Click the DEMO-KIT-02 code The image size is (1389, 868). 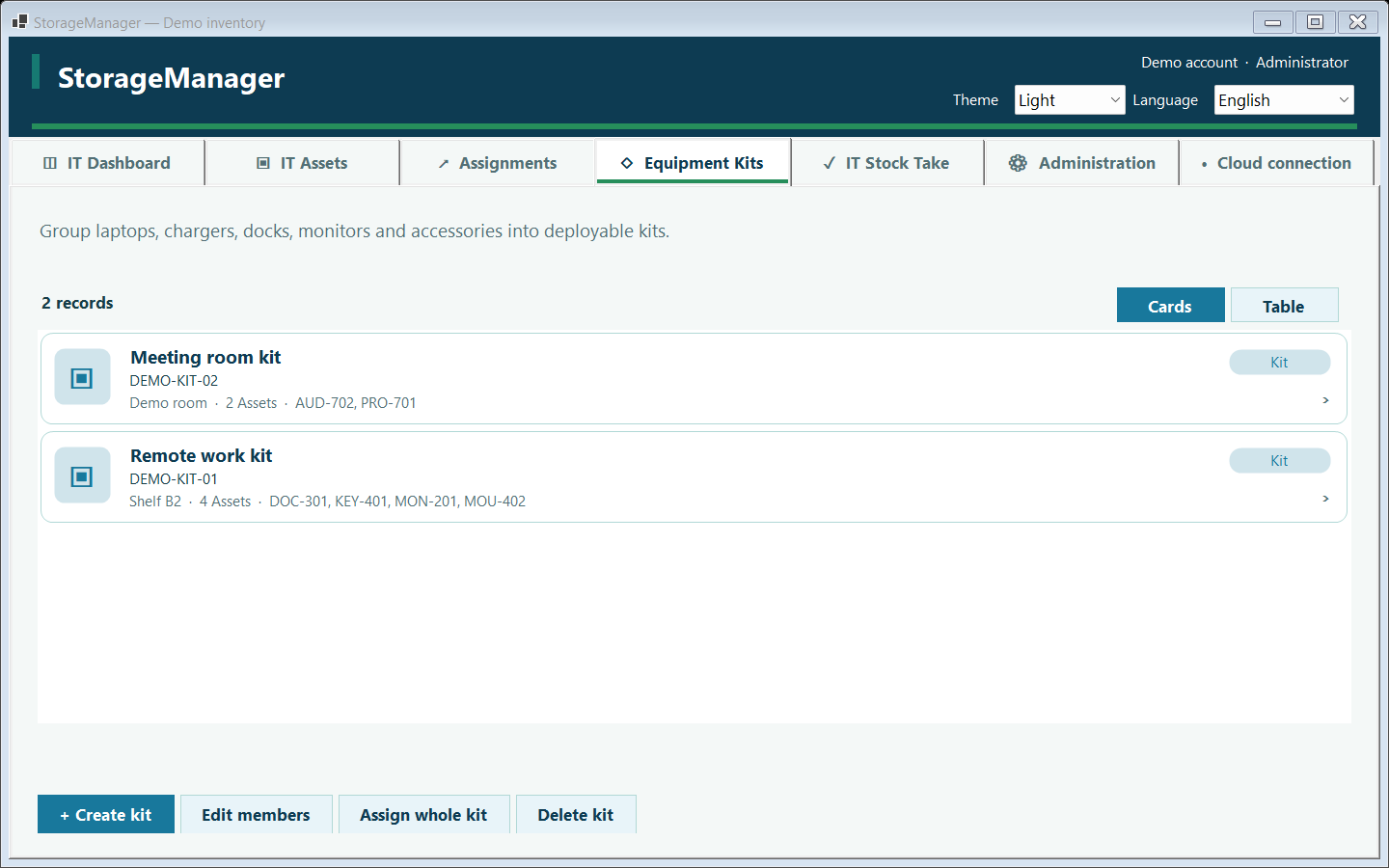click(174, 381)
